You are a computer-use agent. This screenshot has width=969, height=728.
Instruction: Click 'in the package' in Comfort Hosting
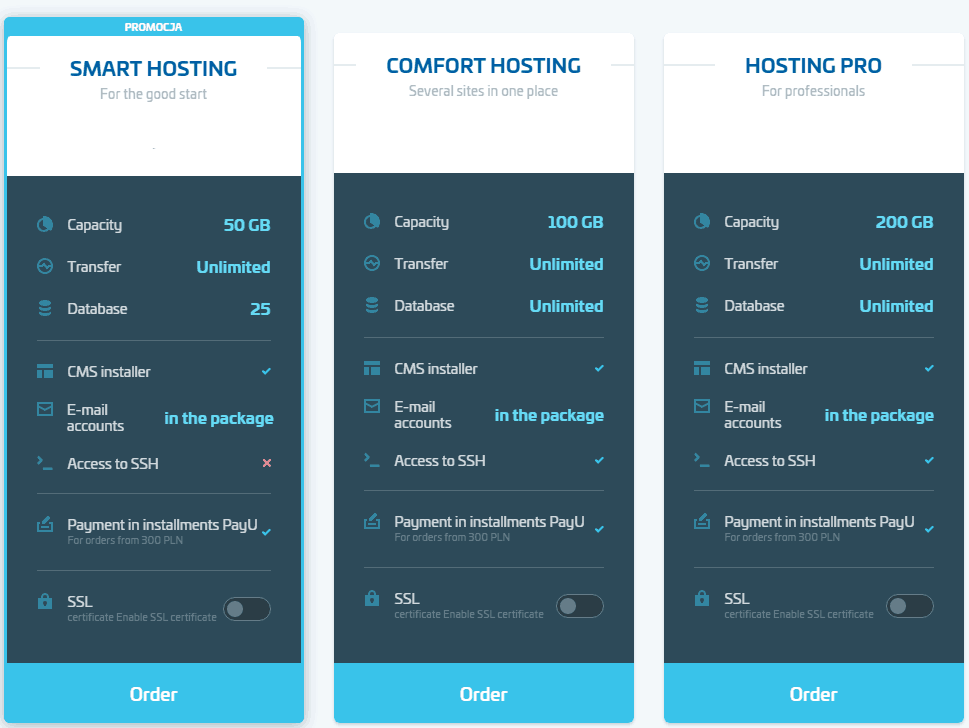point(549,415)
